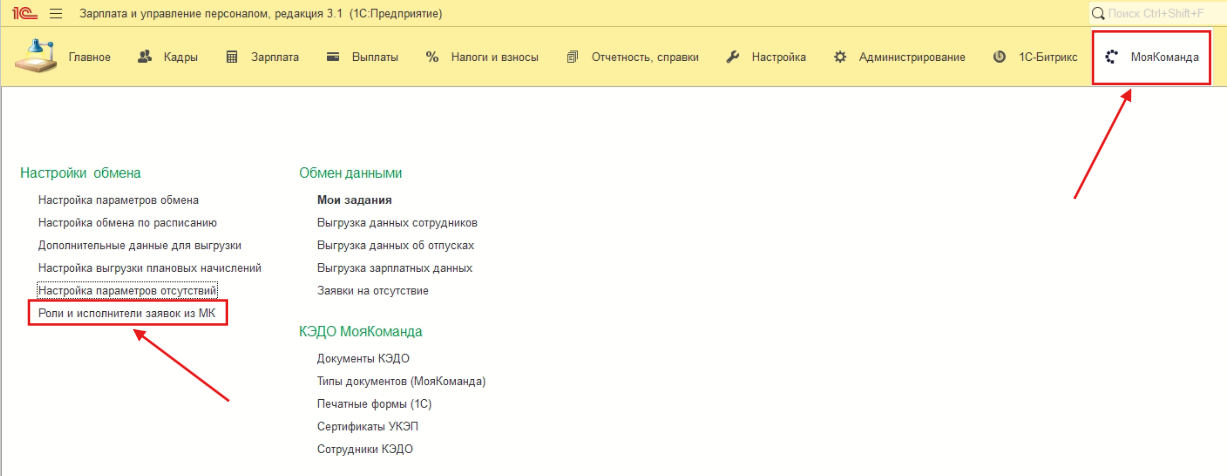
Task: Open the Отчетность, справки section
Action: [x=644, y=57]
